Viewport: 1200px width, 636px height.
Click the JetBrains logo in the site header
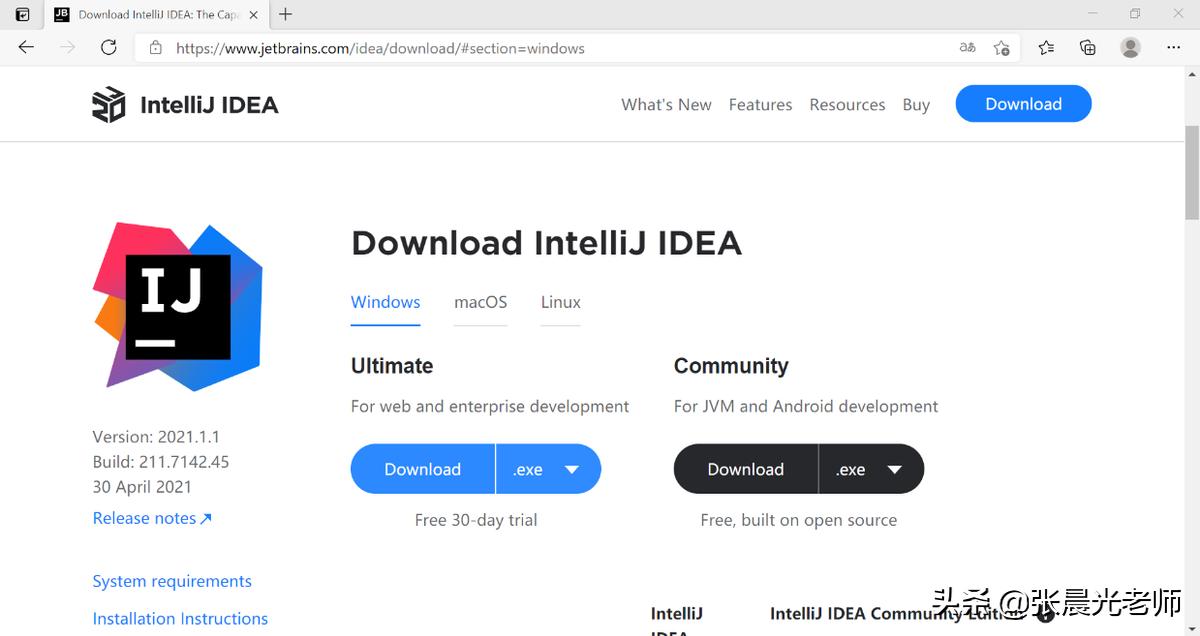pos(109,103)
